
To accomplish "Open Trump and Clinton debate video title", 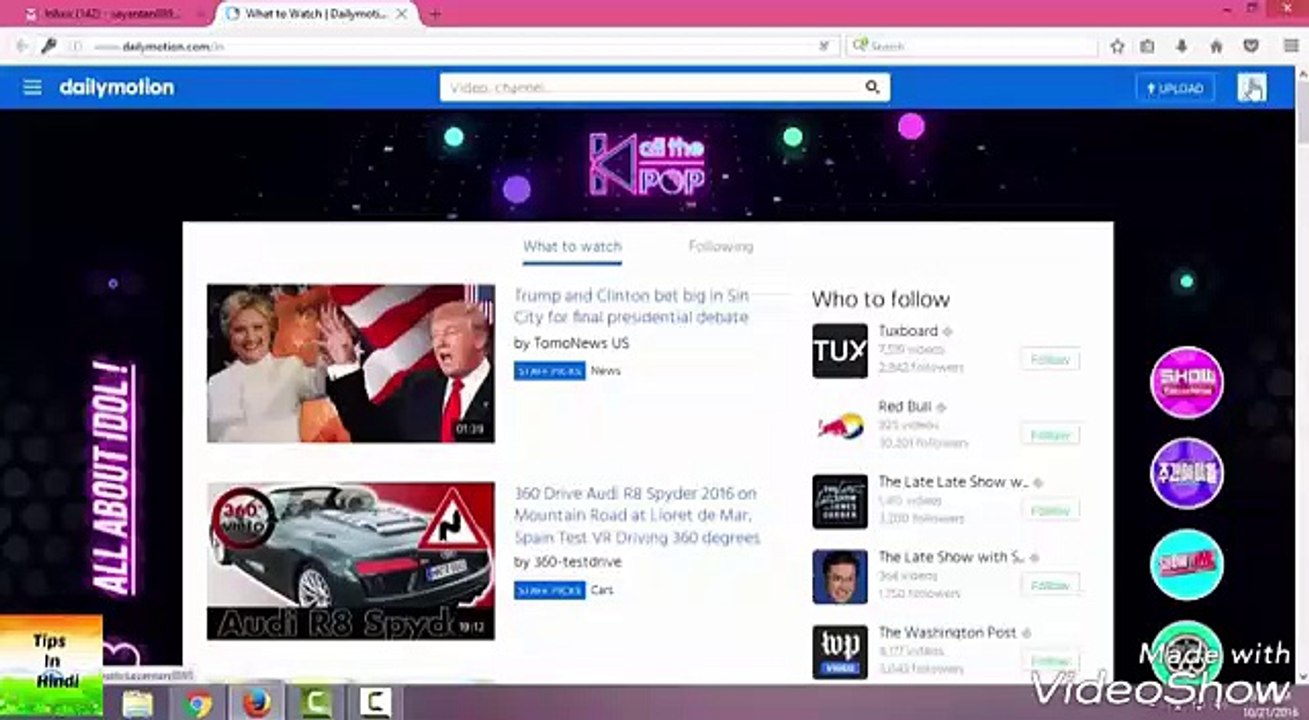I will (631, 306).
